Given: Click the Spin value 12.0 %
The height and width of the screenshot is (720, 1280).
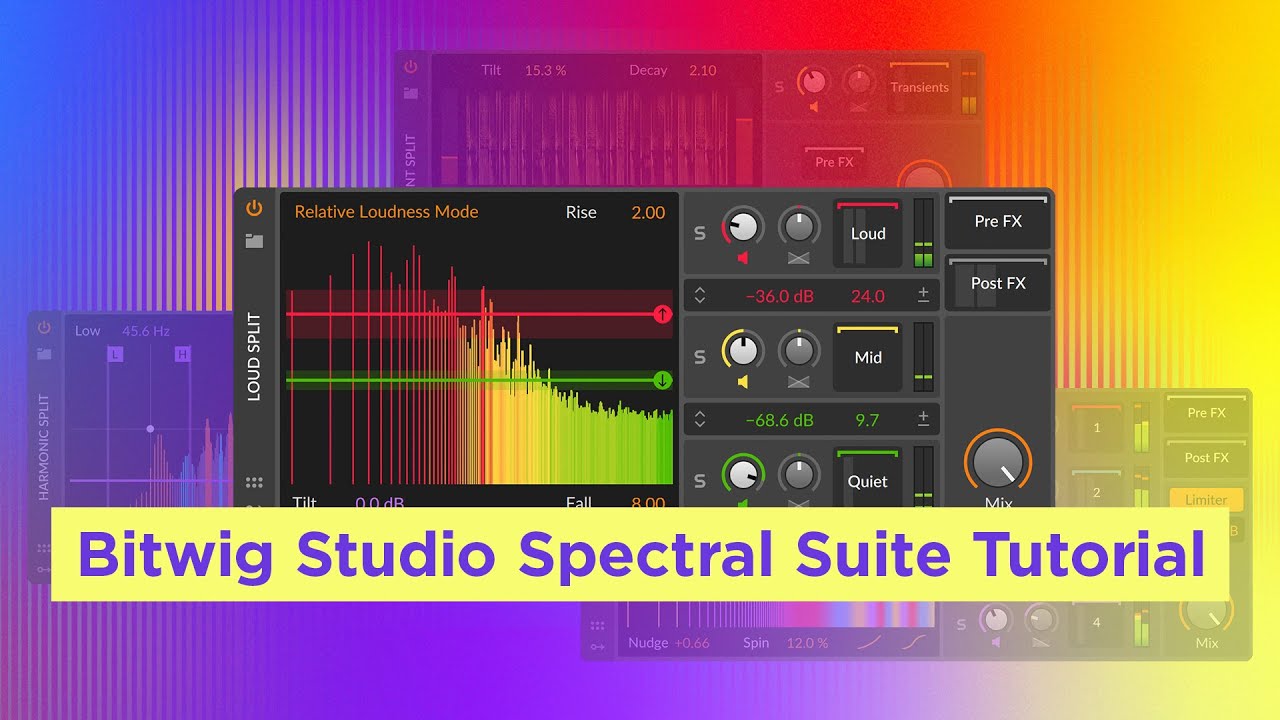Looking at the screenshot, I should 807,643.
